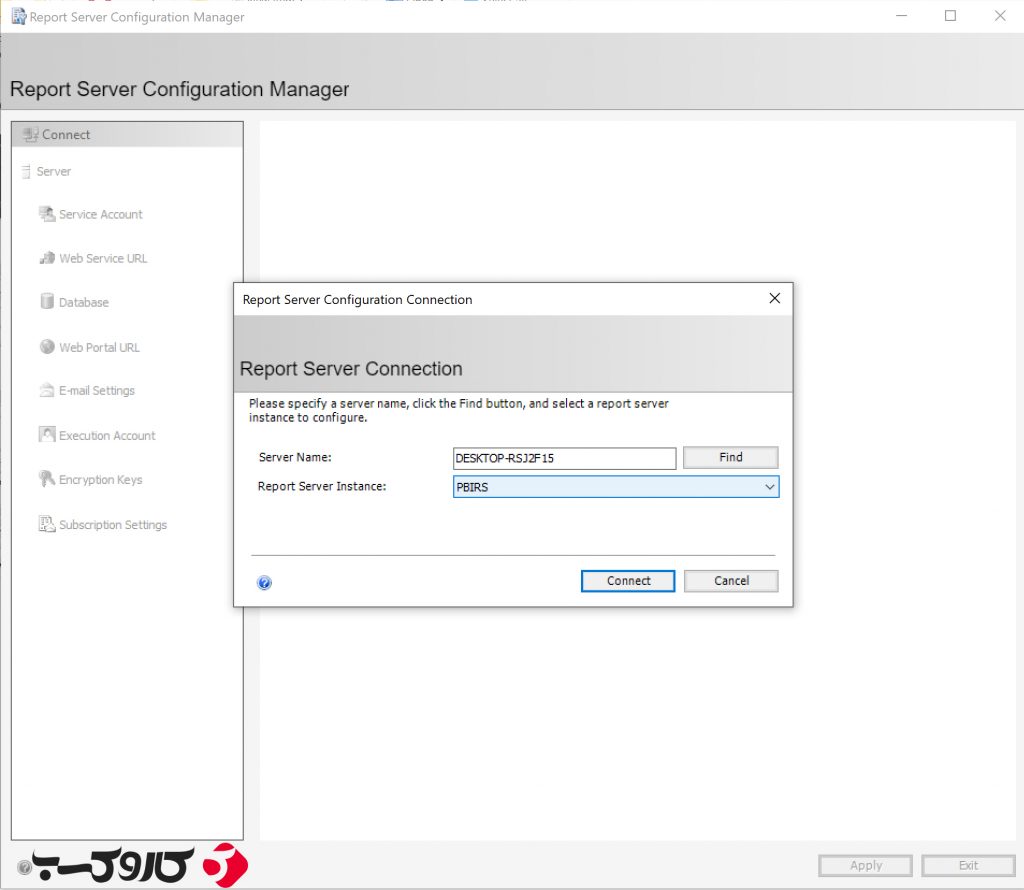Click inside the Server Name field
The height and width of the screenshot is (890, 1024).
[563, 458]
